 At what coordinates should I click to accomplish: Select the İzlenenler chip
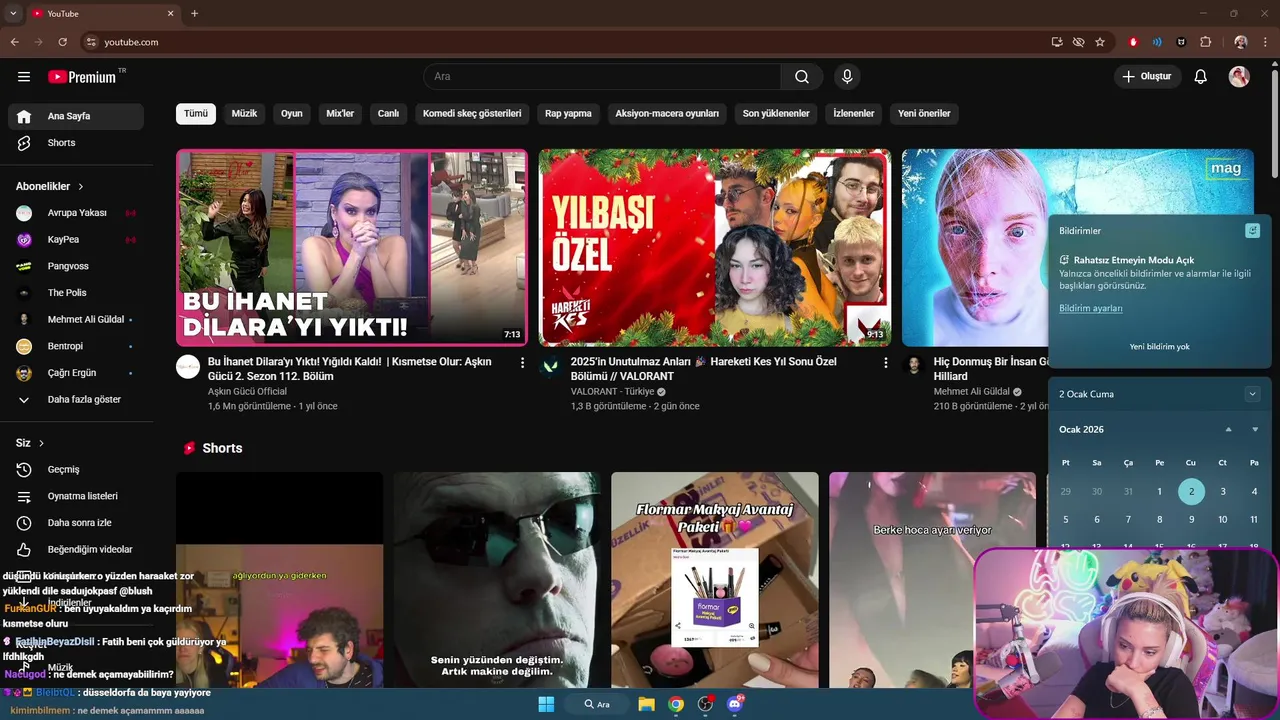click(x=854, y=114)
